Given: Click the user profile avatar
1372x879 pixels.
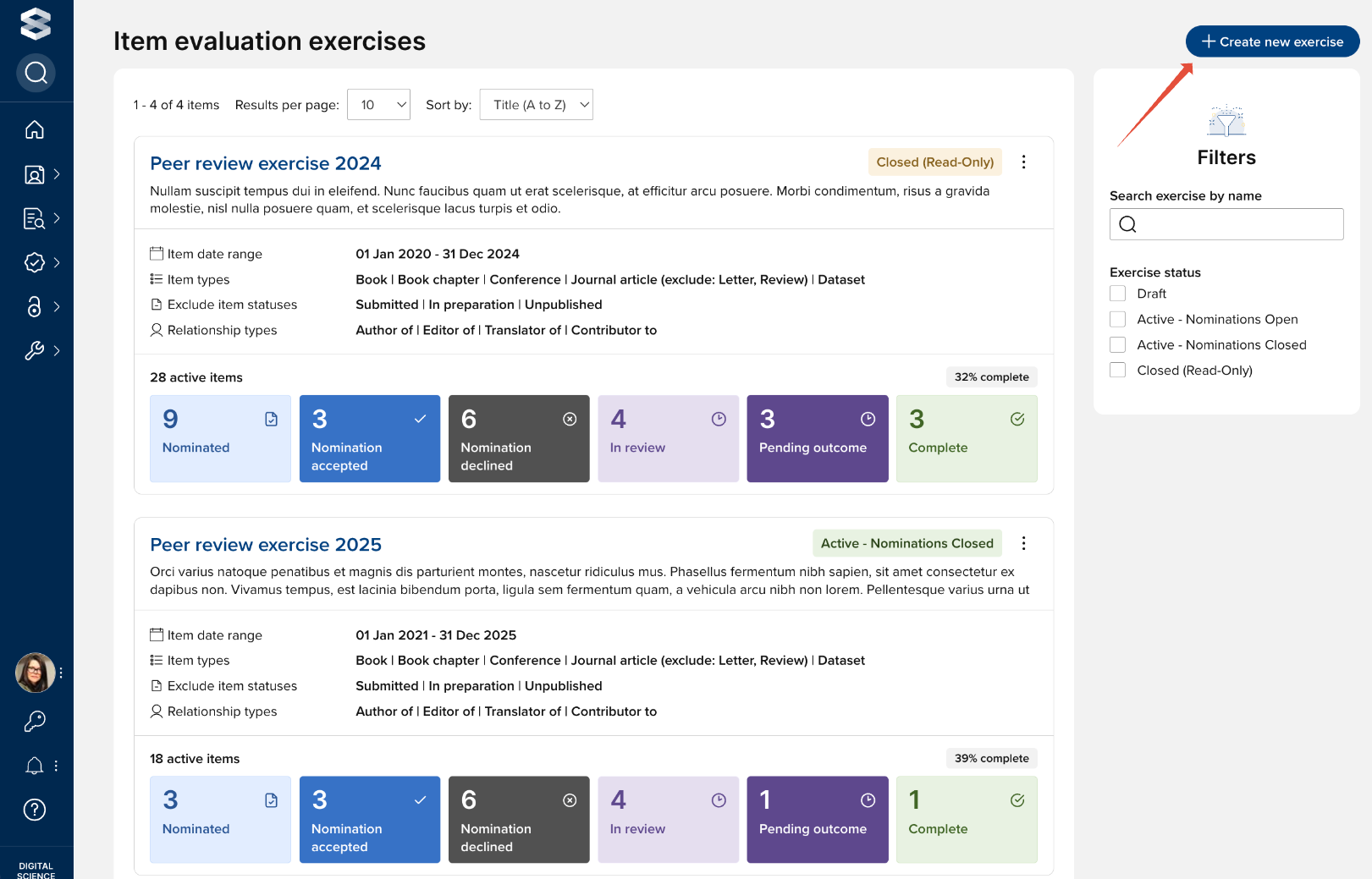Looking at the screenshot, I should [x=35, y=673].
